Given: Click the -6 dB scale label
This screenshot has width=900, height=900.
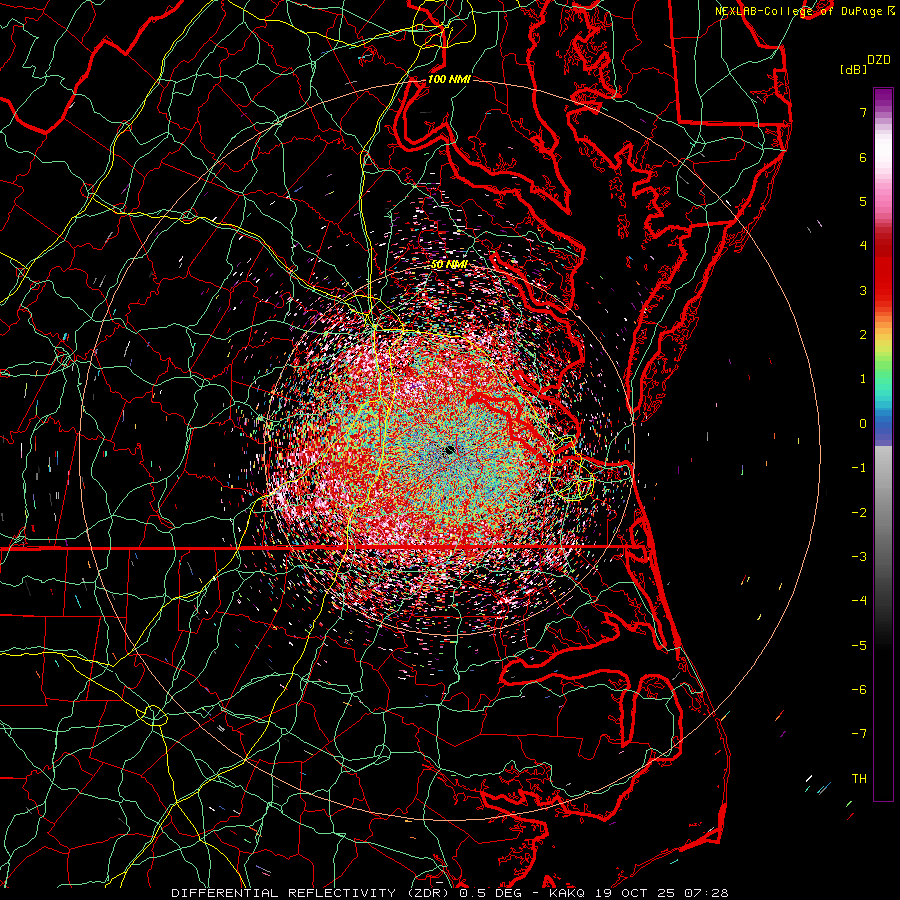Looking at the screenshot, I should point(859,690).
